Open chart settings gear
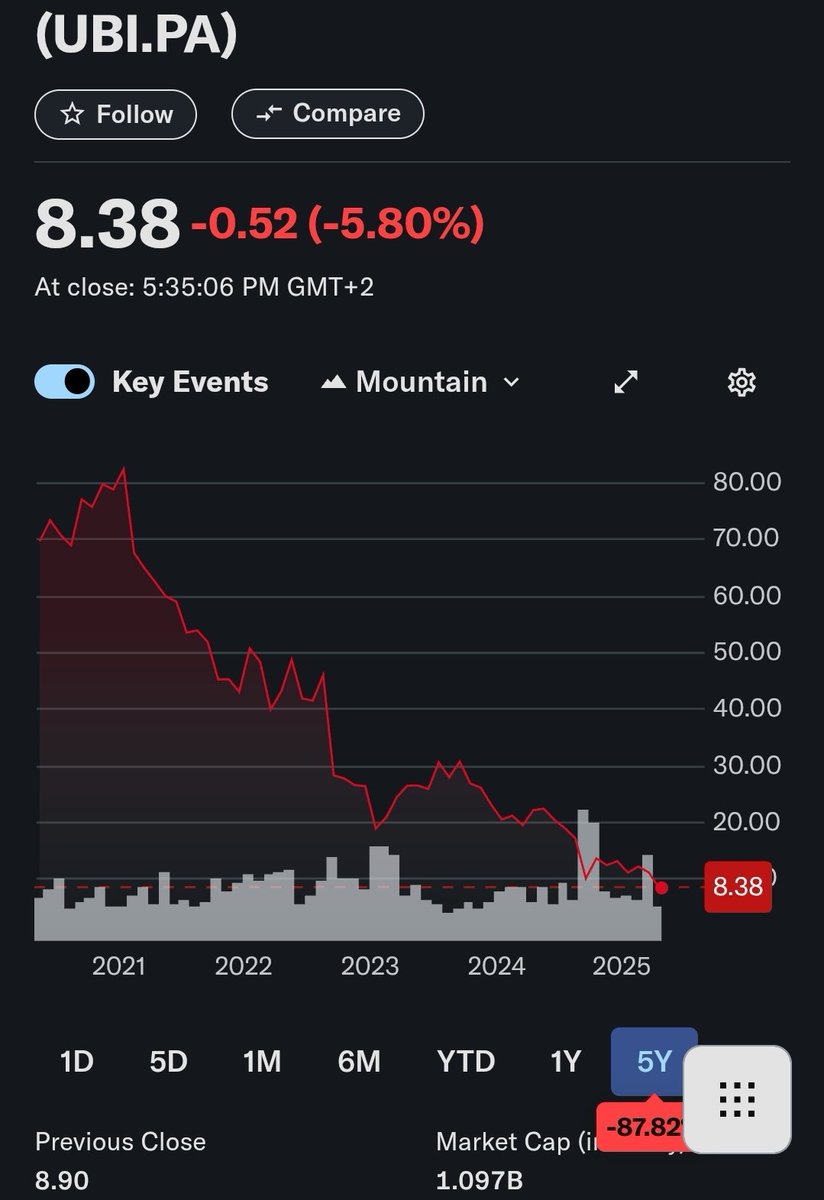The width and height of the screenshot is (824, 1200). click(741, 382)
